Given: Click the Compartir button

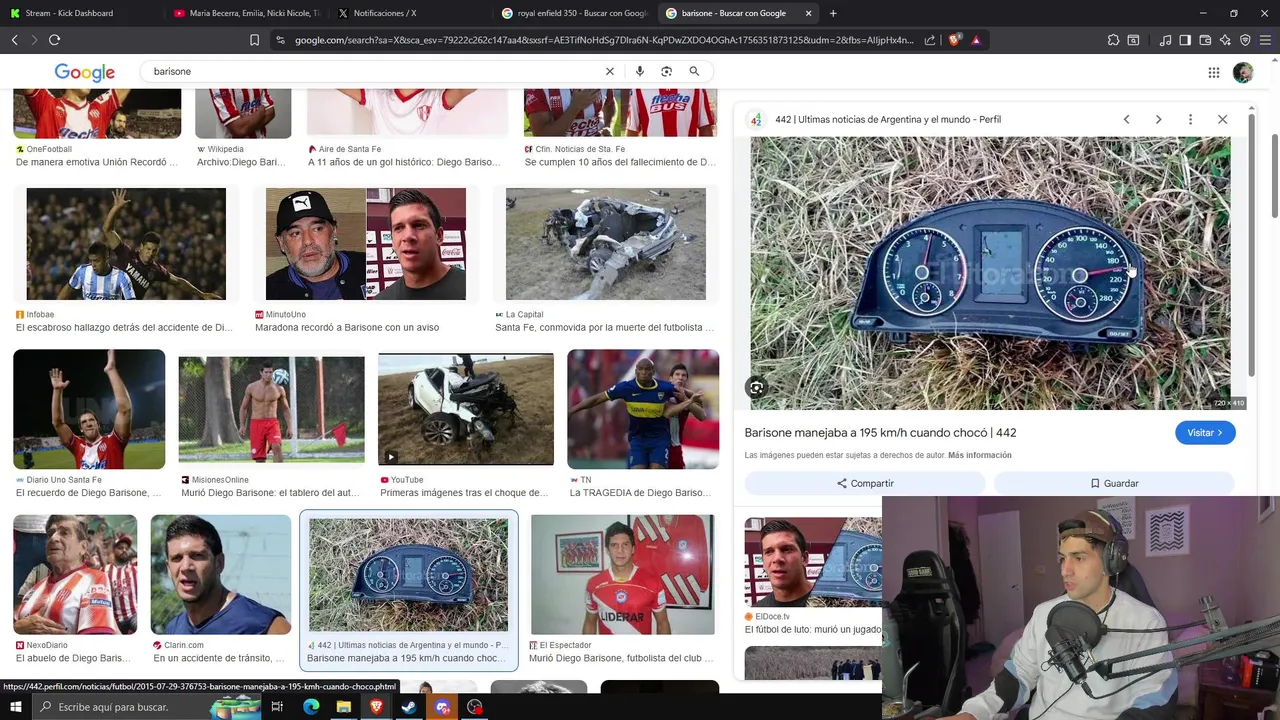Looking at the screenshot, I should [x=865, y=483].
